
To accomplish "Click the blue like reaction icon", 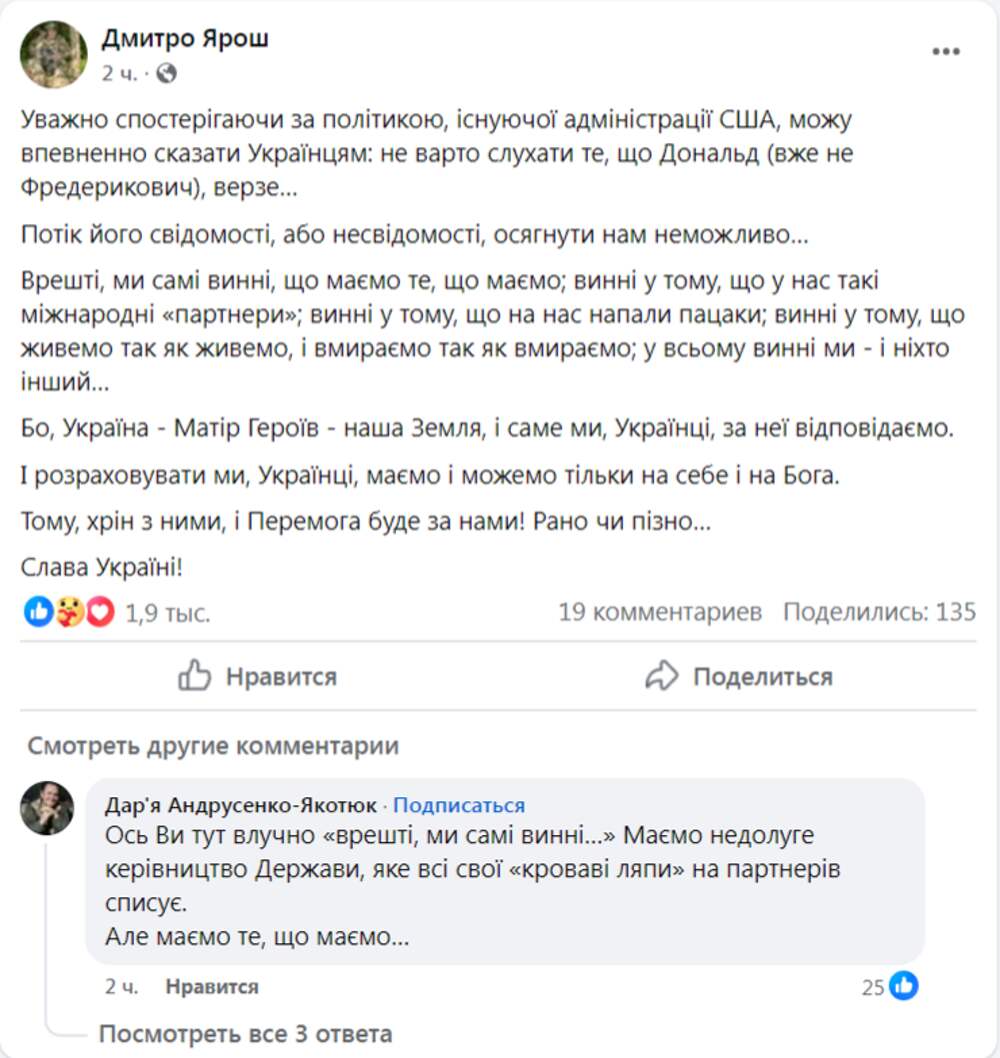I will click(x=38, y=612).
